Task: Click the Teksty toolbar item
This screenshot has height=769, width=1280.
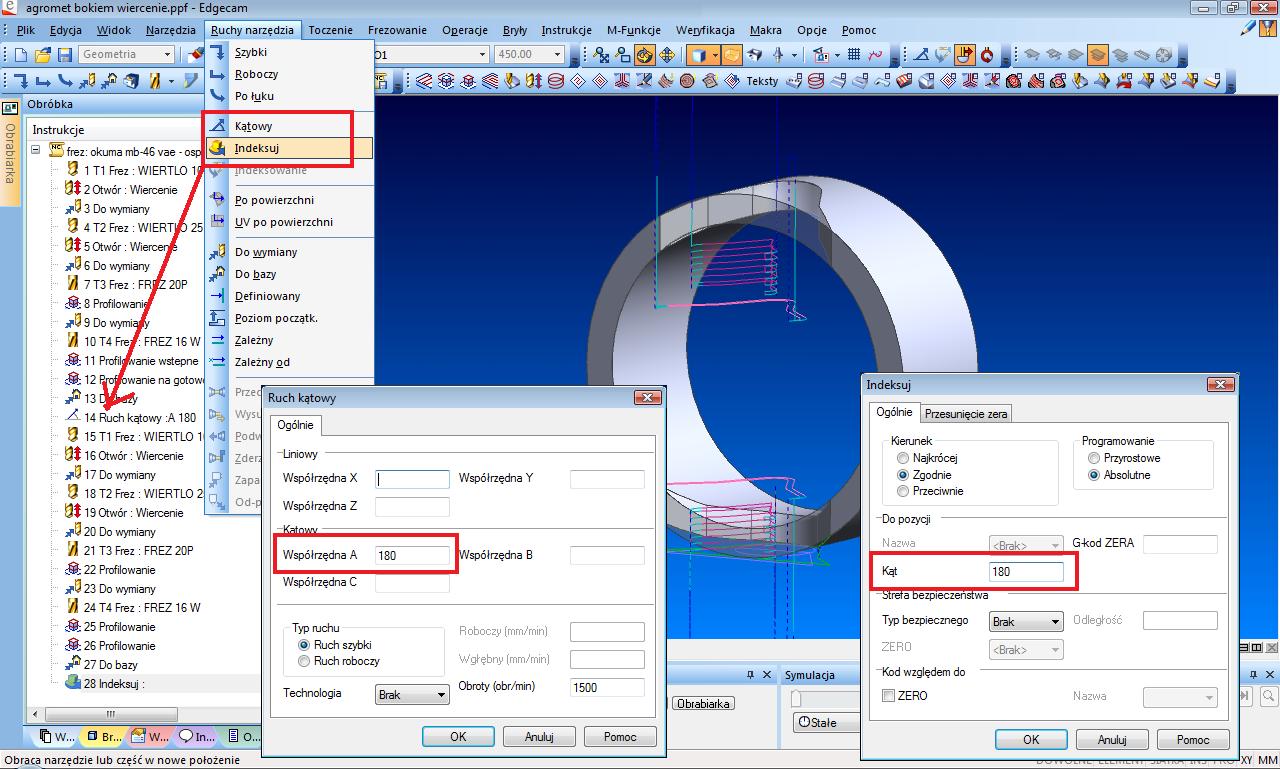Action: click(x=762, y=81)
